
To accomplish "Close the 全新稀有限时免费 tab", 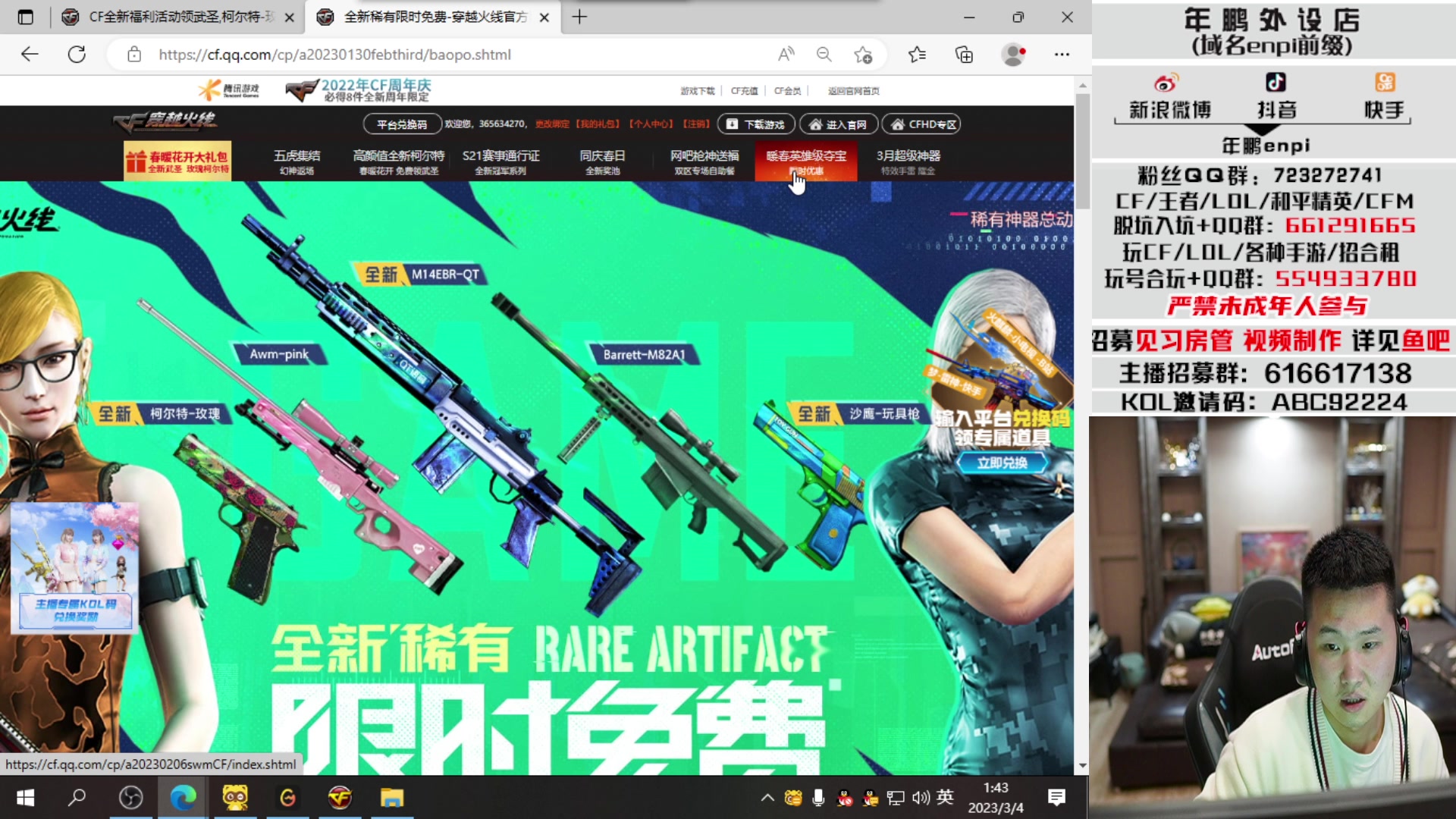I will 544,17.
